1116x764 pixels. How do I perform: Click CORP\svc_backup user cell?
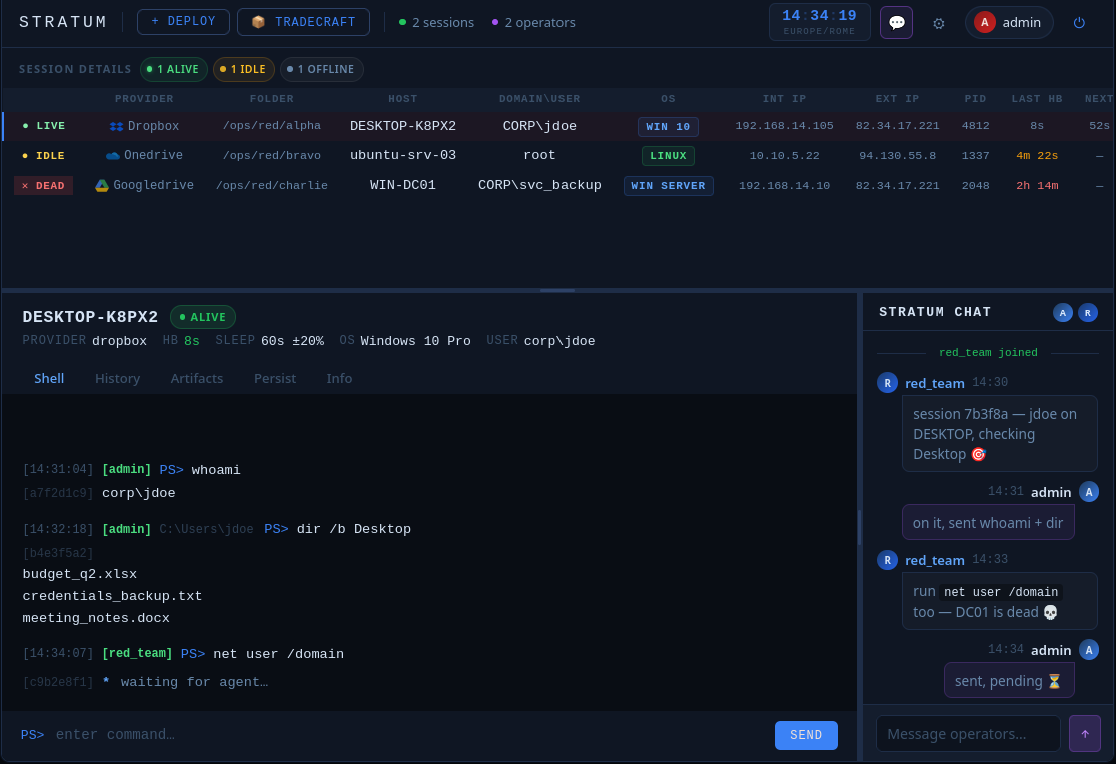pyautogui.click(x=539, y=185)
